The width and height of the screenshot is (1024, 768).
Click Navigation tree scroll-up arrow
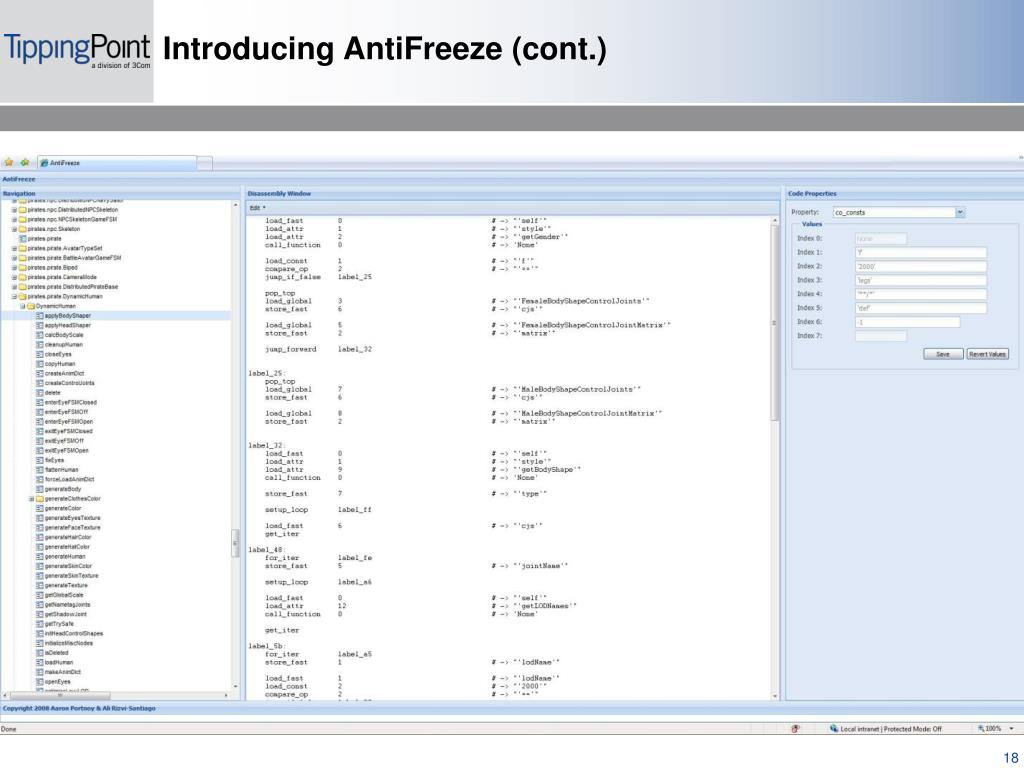(236, 205)
